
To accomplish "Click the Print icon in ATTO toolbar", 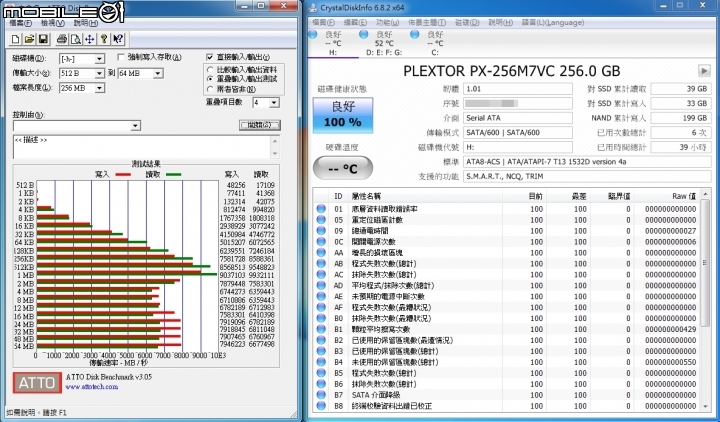I will pyautogui.click(x=62, y=39).
